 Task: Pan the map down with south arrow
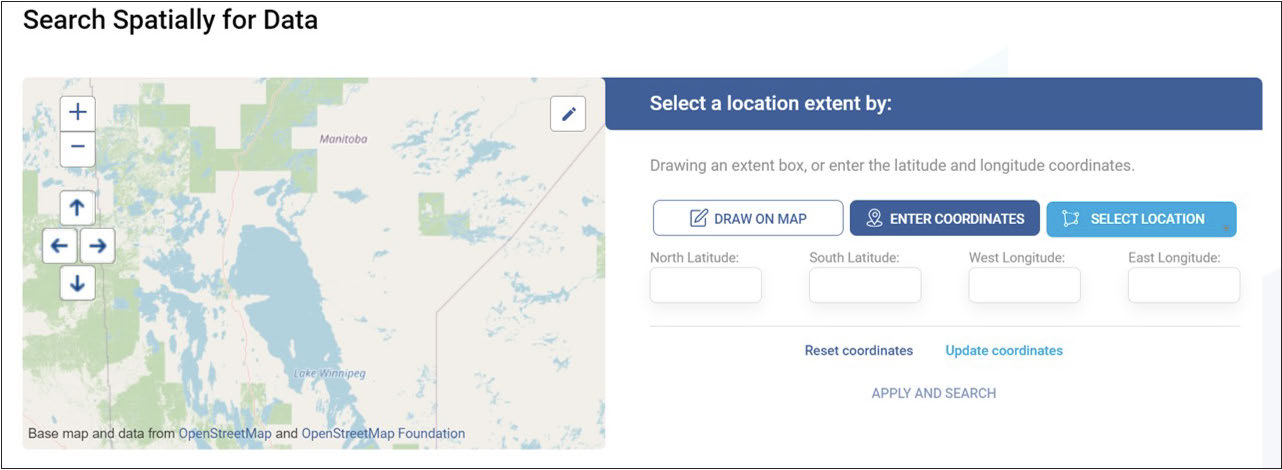(x=78, y=283)
